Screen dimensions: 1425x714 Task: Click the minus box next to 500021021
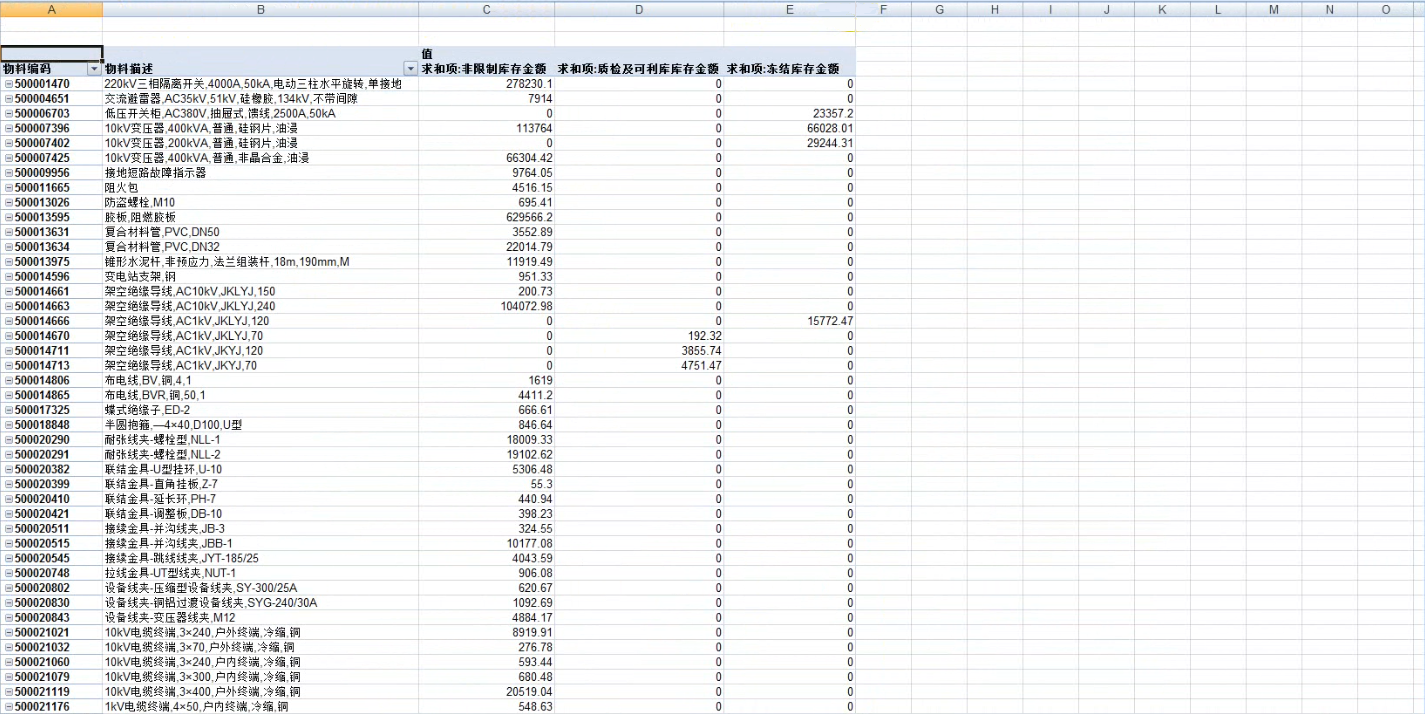(x=9, y=632)
